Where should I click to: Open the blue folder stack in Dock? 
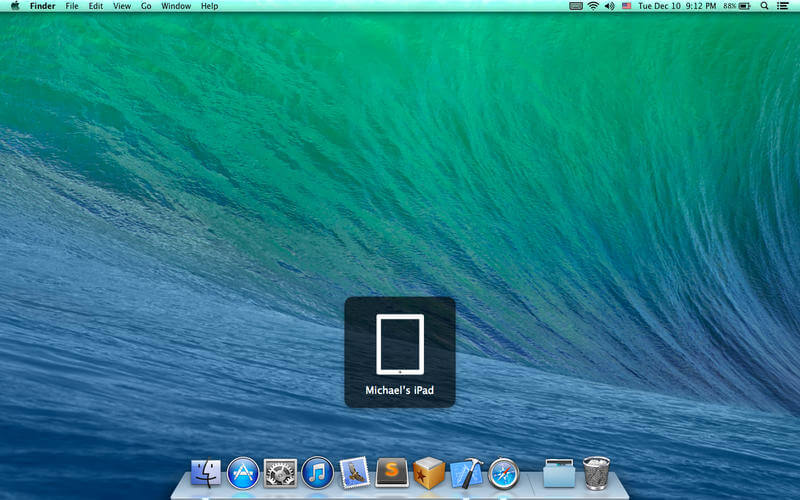pos(559,473)
